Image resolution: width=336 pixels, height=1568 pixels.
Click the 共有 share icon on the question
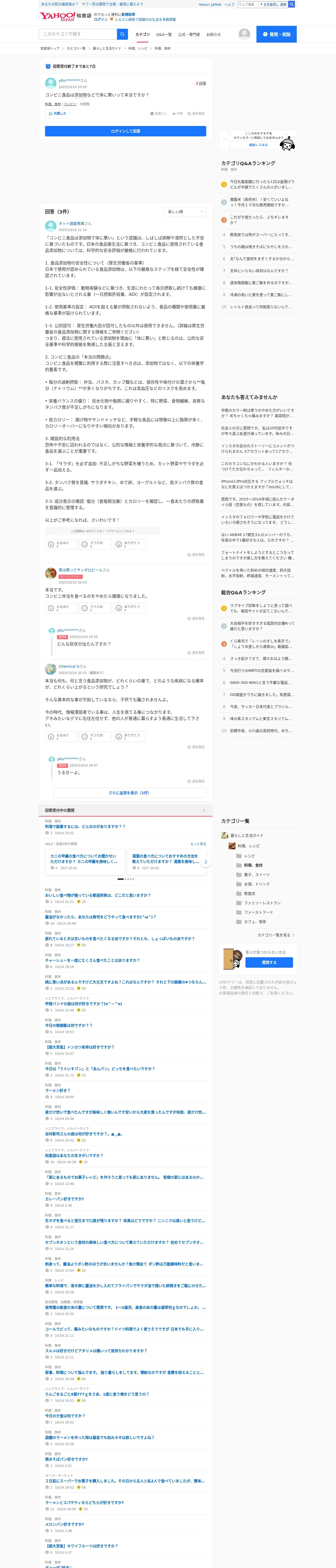[177, 114]
